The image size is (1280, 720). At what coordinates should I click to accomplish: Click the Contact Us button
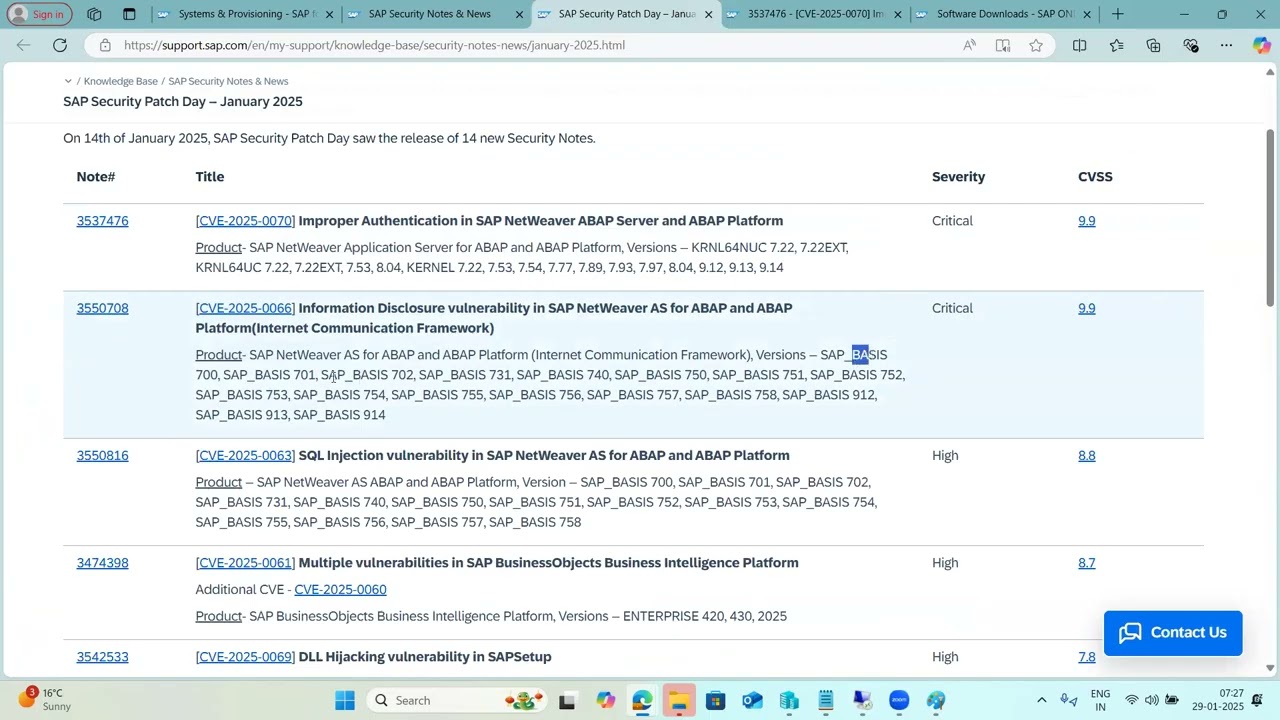(1173, 633)
